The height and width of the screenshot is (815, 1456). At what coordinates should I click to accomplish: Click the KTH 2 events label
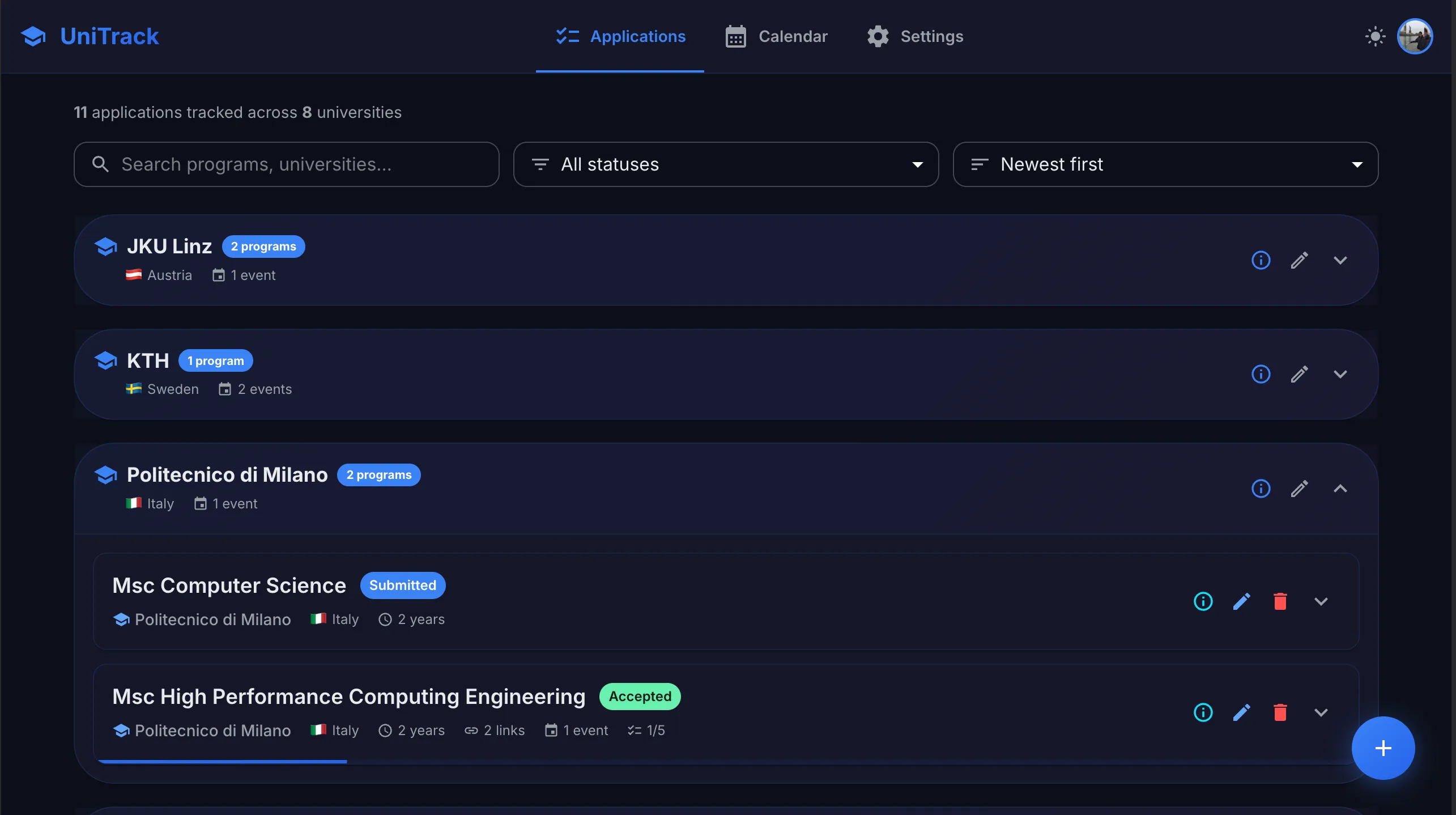click(256, 389)
